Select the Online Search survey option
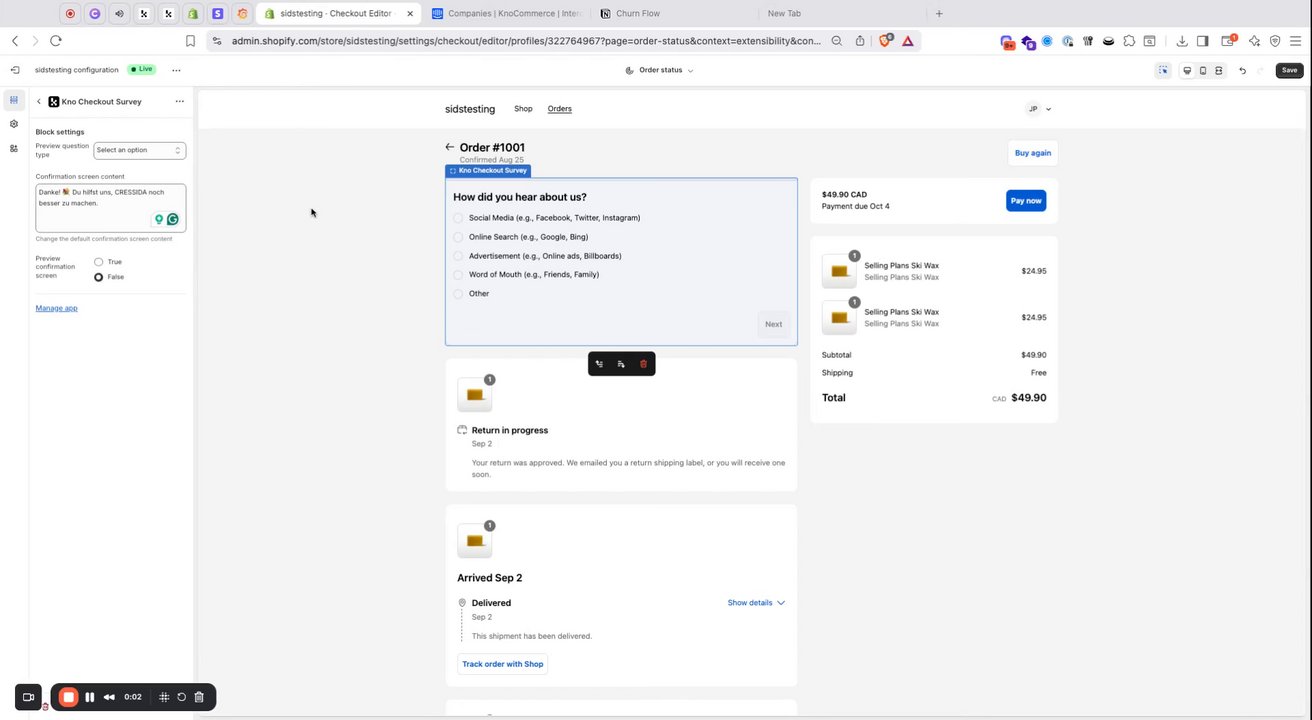Image resolution: width=1312 pixels, height=720 pixels. click(x=458, y=237)
